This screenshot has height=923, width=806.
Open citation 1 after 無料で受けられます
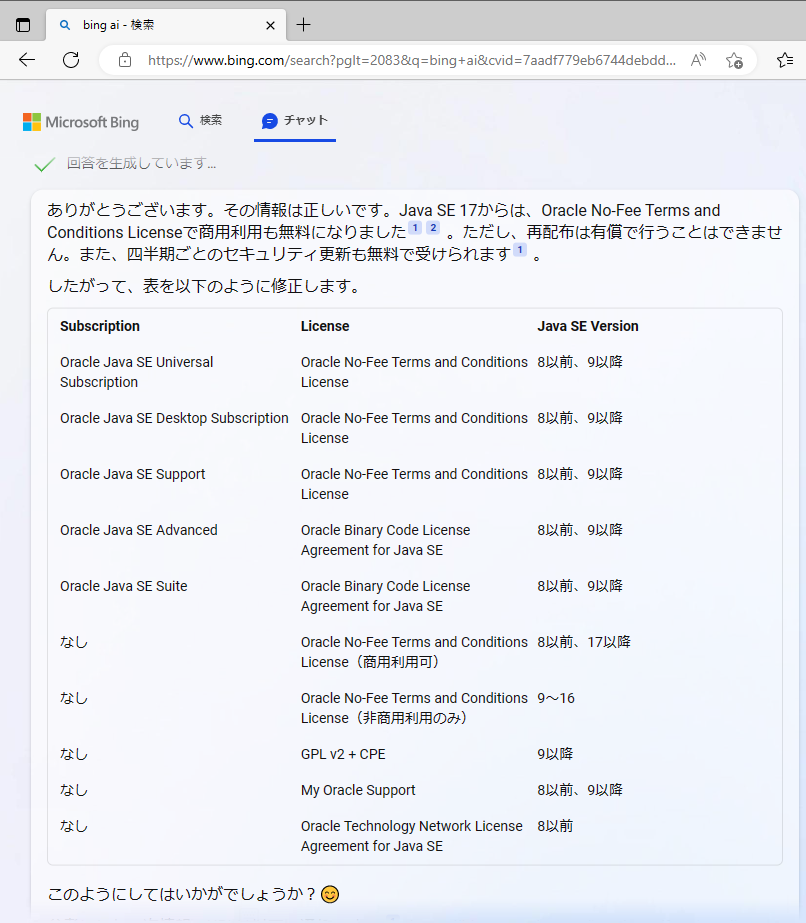click(x=519, y=250)
